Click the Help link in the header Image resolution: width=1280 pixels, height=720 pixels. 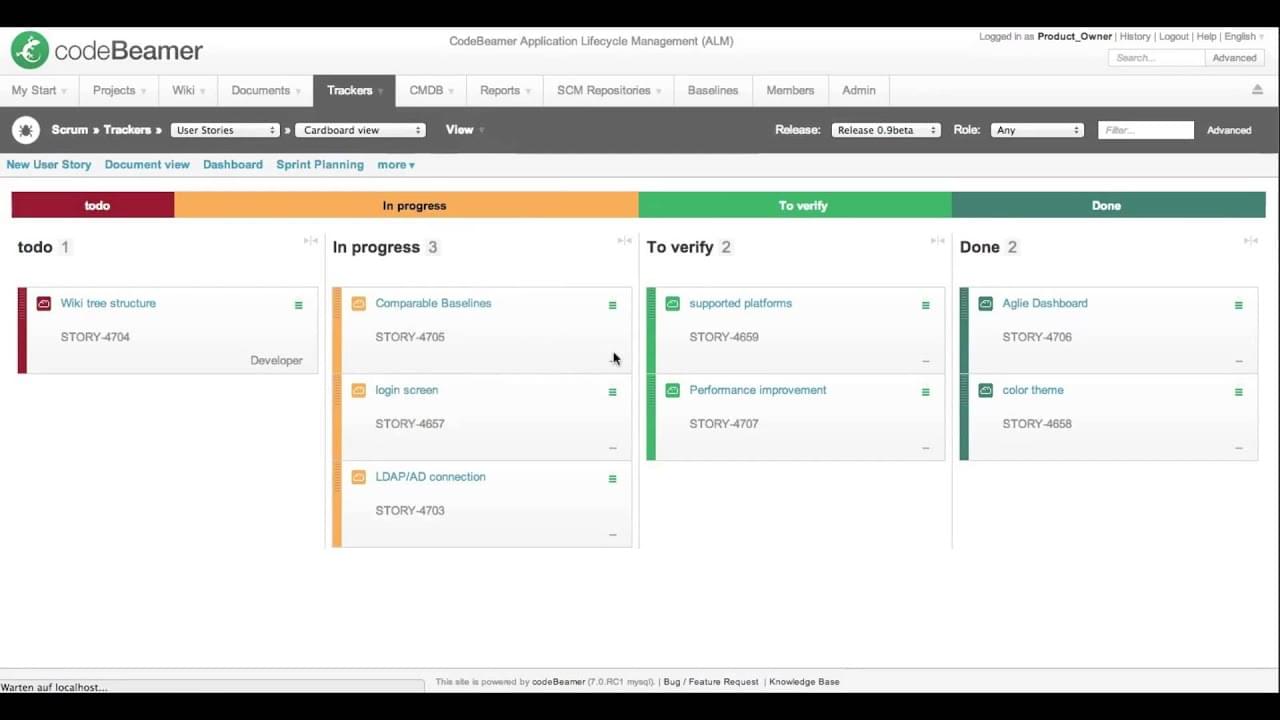(1207, 37)
